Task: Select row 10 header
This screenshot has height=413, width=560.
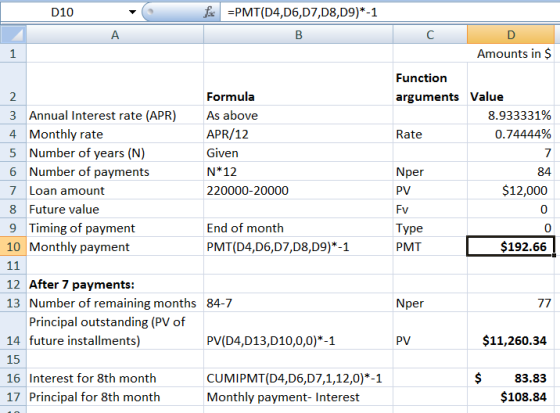Action: tap(13, 247)
